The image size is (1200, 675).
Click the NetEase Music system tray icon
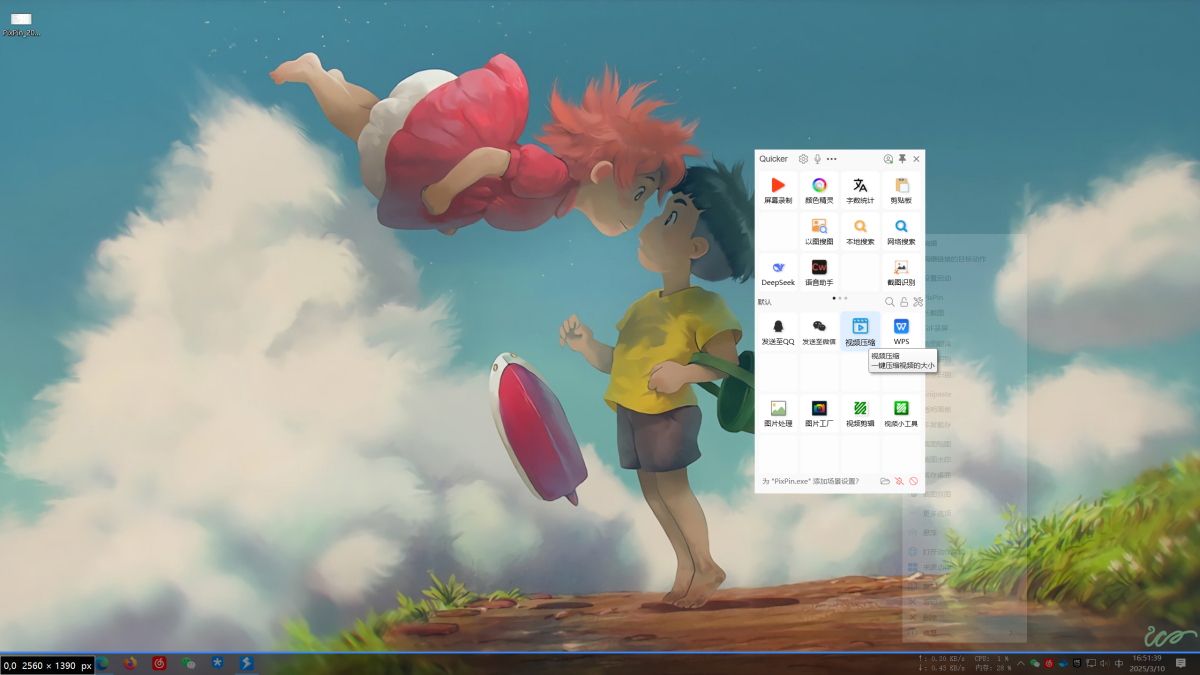coord(1049,663)
